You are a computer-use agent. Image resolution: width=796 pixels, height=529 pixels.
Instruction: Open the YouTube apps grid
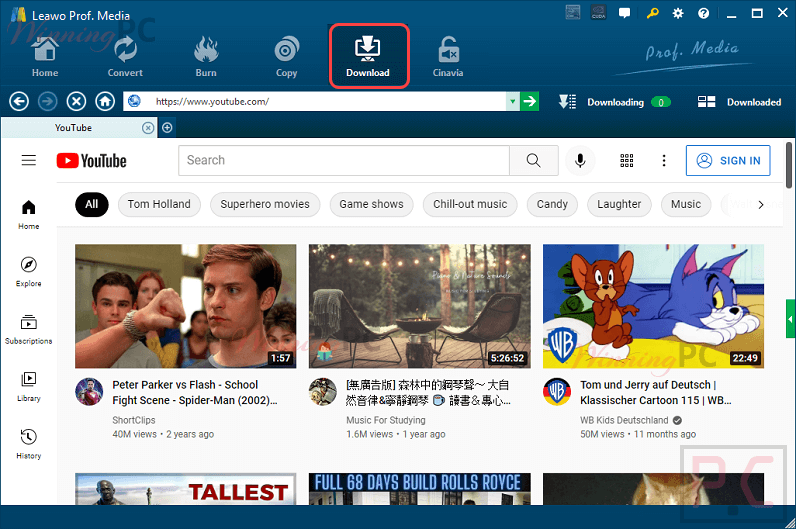[626, 160]
